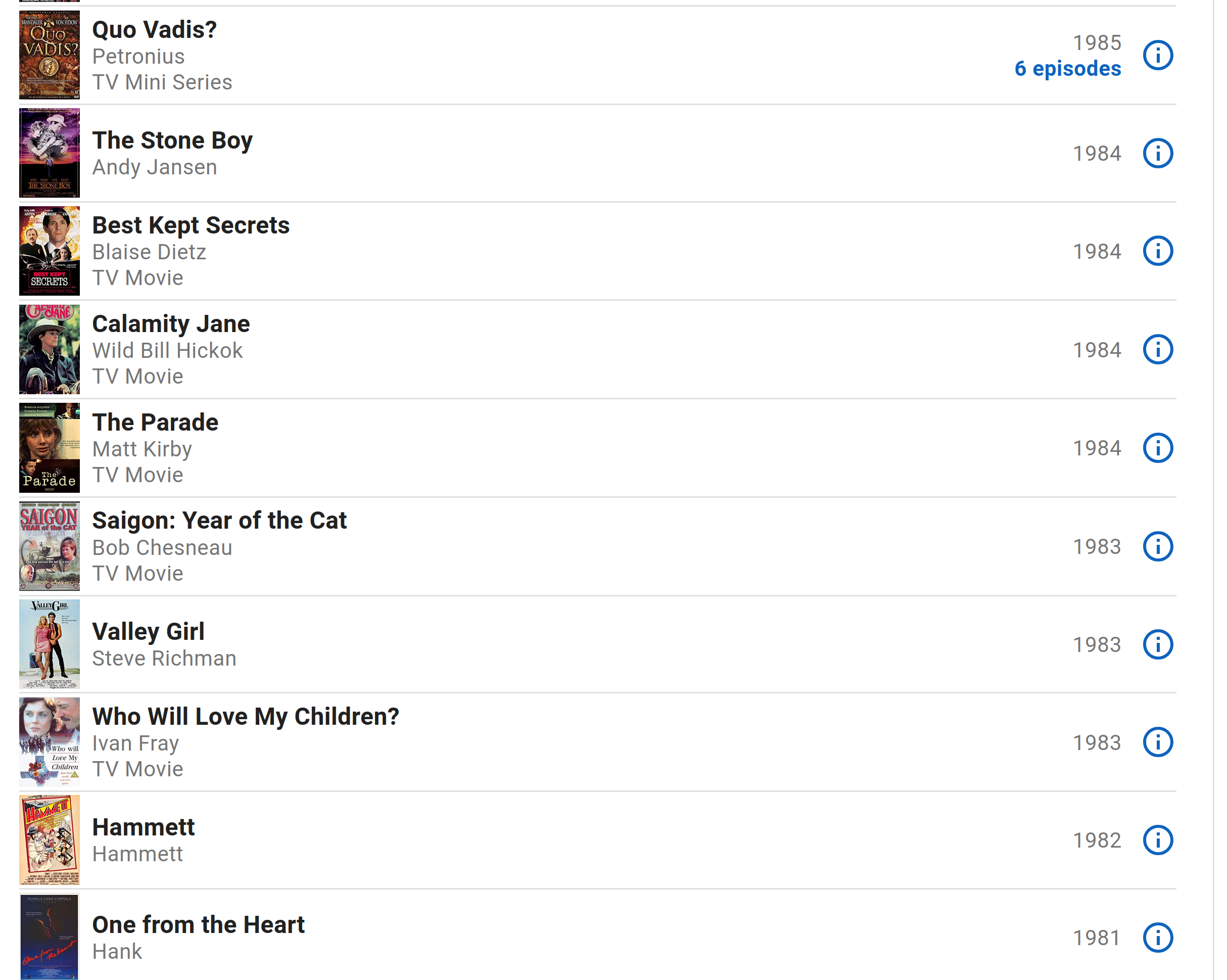Click the info icon for The Parade
This screenshot has height=980, width=1227.
click(x=1158, y=448)
